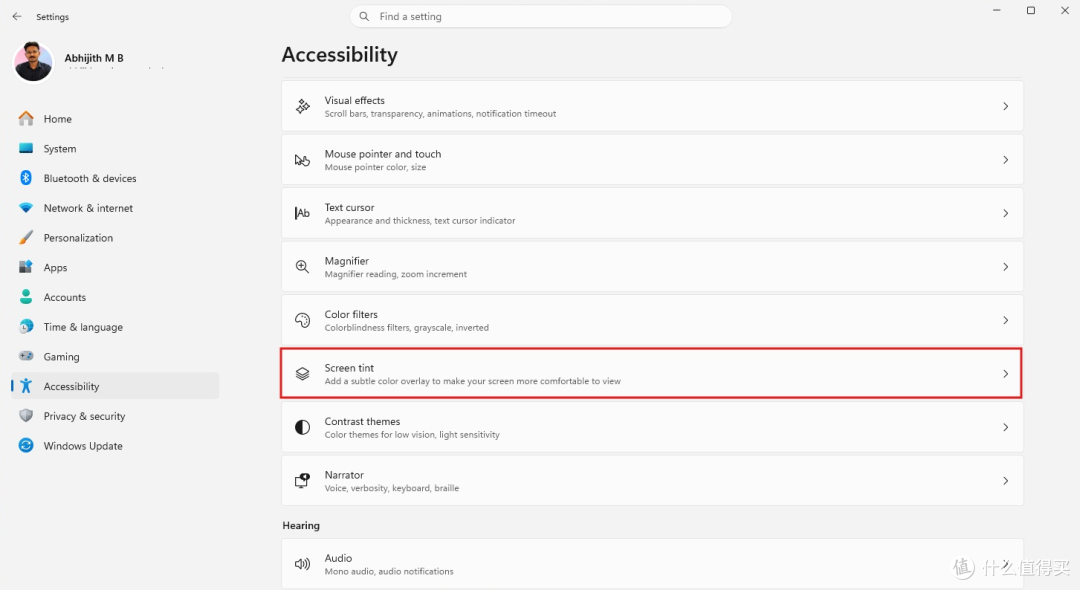This screenshot has width=1080, height=590.
Task: Click the Accounts person icon
Action: pyautogui.click(x=26, y=297)
